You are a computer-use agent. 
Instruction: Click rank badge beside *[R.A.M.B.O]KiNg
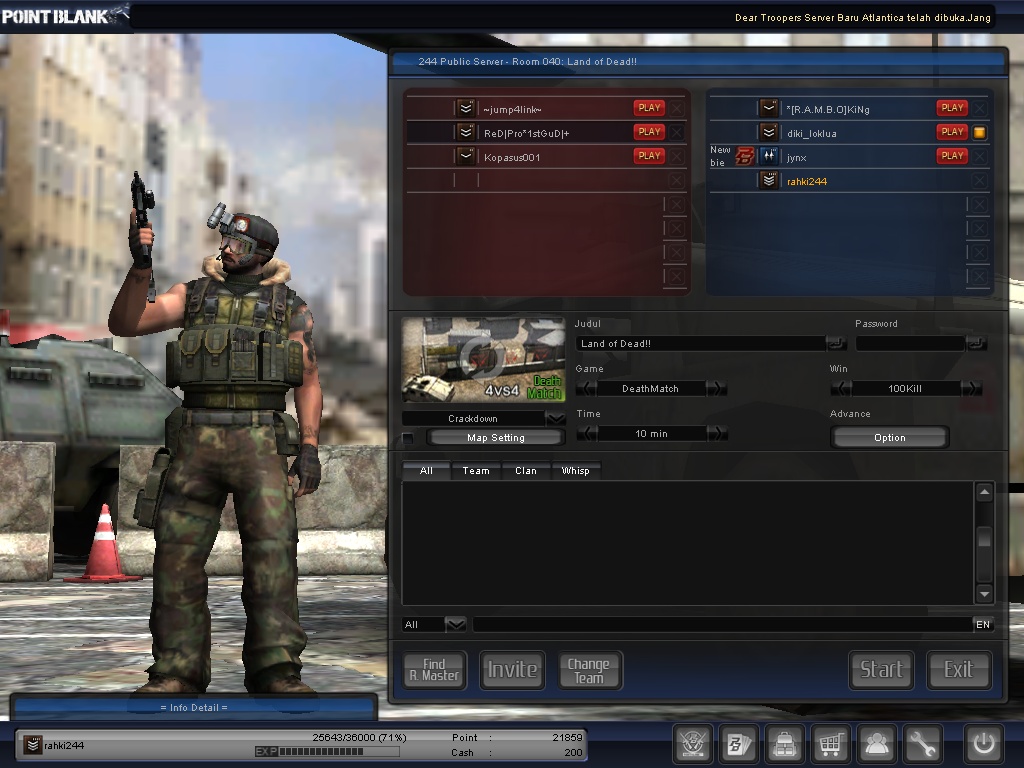click(x=769, y=108)
